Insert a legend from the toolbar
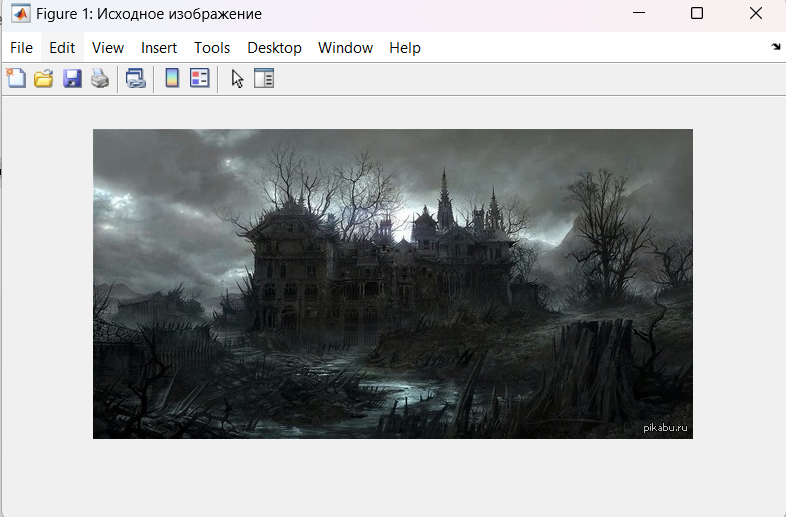This screenshot has height=517, width=786. click(x=200, y=78)
